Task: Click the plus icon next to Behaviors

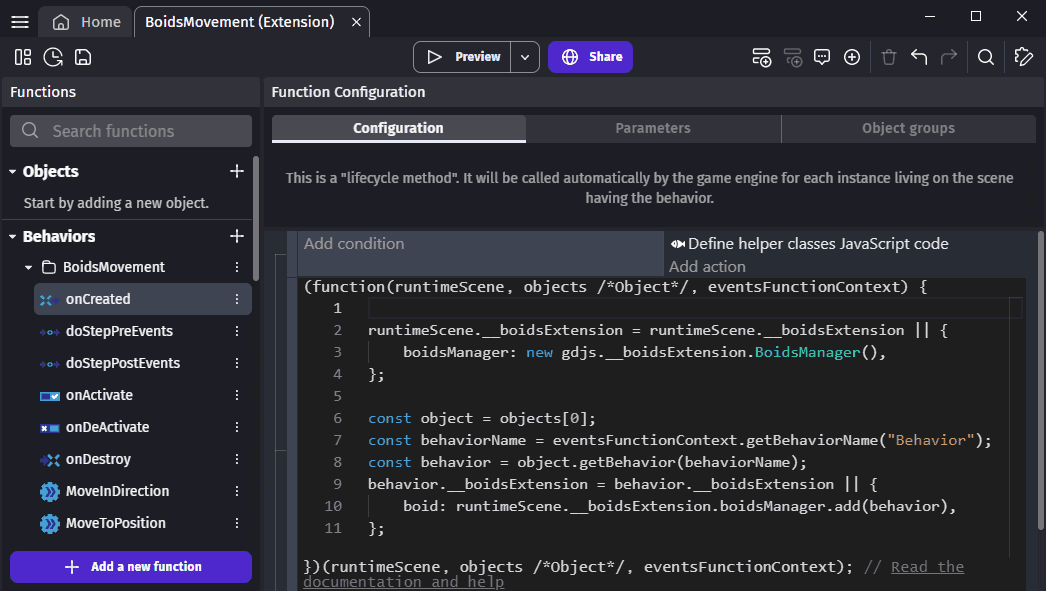Action: point(237,236)
